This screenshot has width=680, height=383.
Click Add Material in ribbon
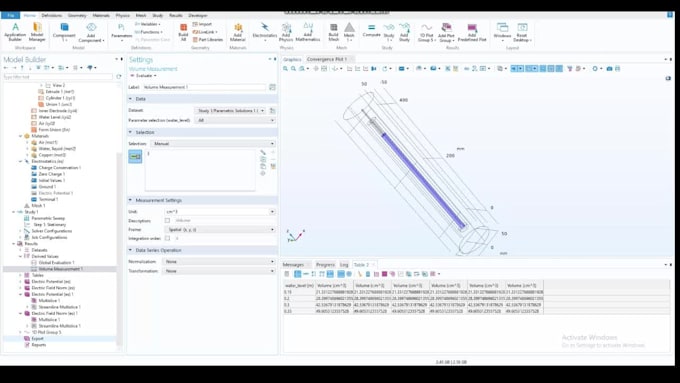(x=238, y=33)
